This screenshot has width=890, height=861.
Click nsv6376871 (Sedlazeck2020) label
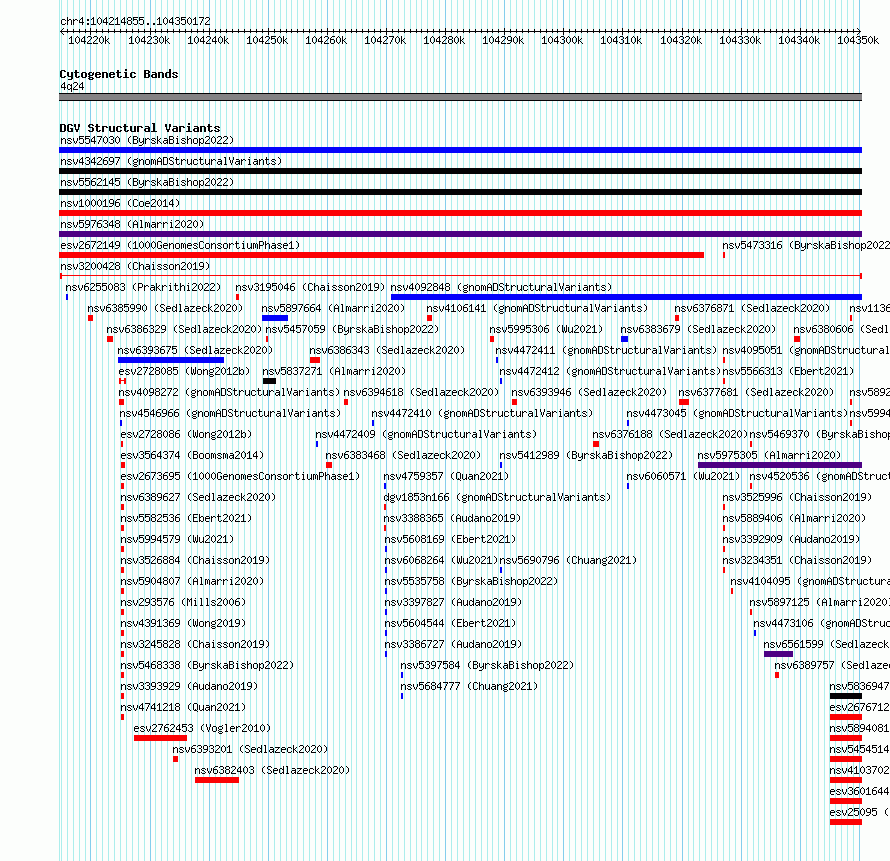752,308
